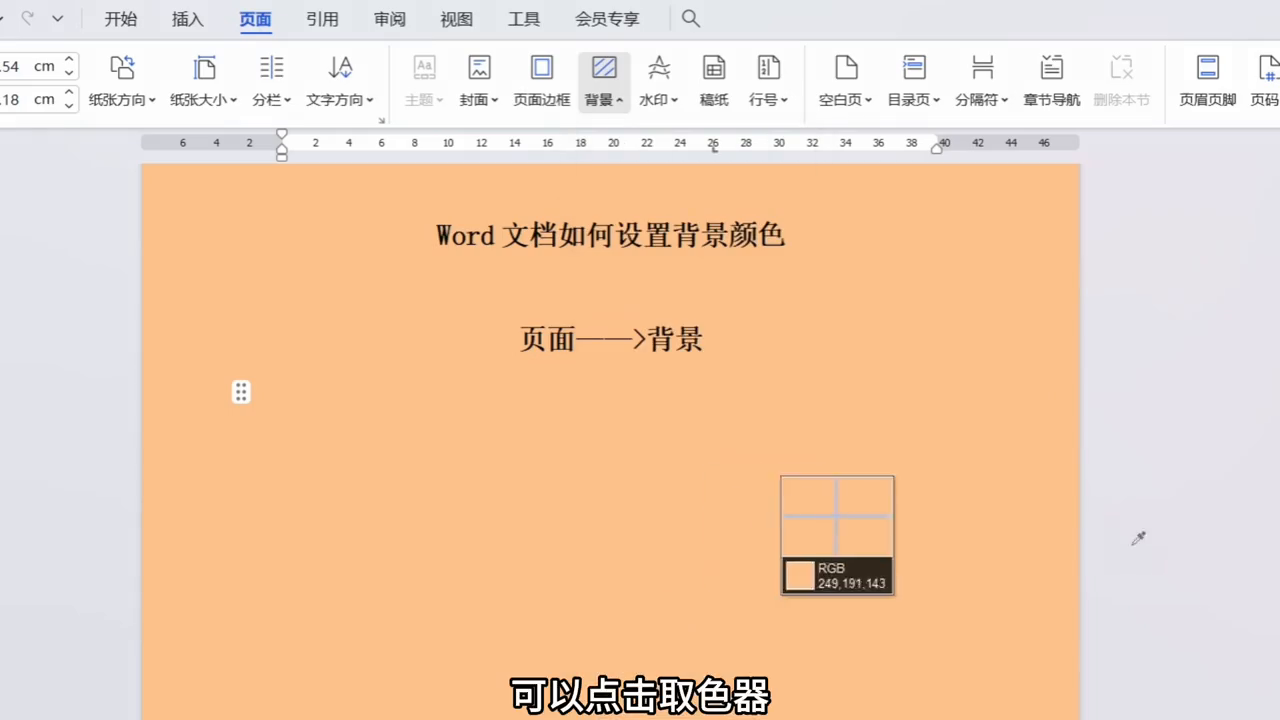Collapse the 背景 dropdown arrow

click(619, 100)
